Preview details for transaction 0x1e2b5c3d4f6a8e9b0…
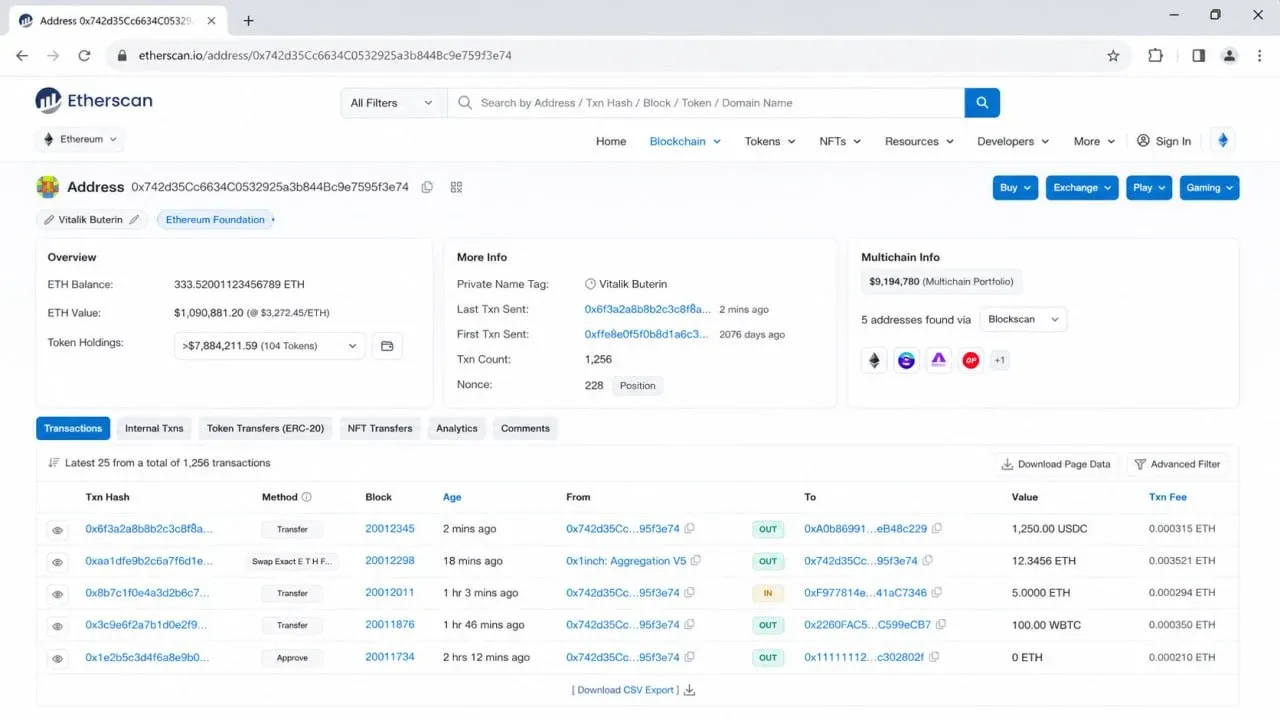Viewport: 1280px width, 720px height. (58, 658)
